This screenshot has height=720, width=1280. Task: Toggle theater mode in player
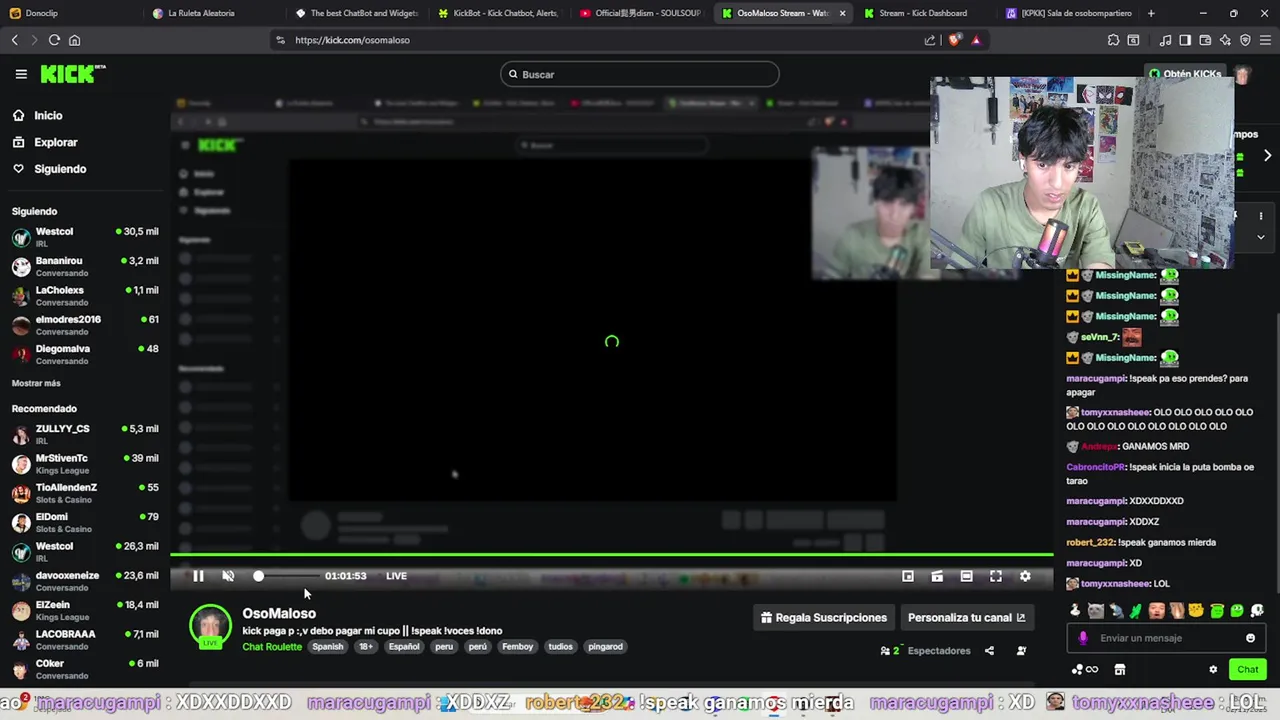(966, 576)
